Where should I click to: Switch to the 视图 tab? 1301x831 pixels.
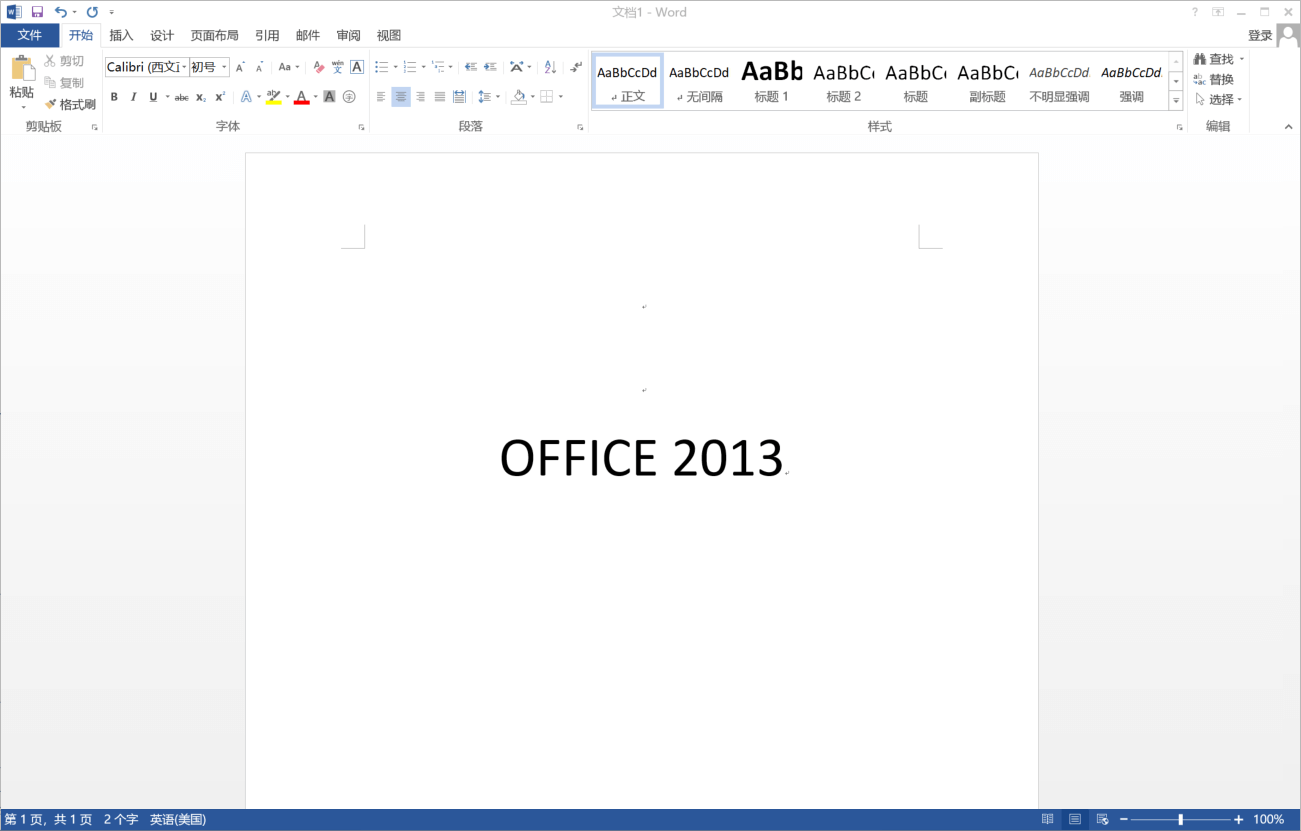click(389, 35)
